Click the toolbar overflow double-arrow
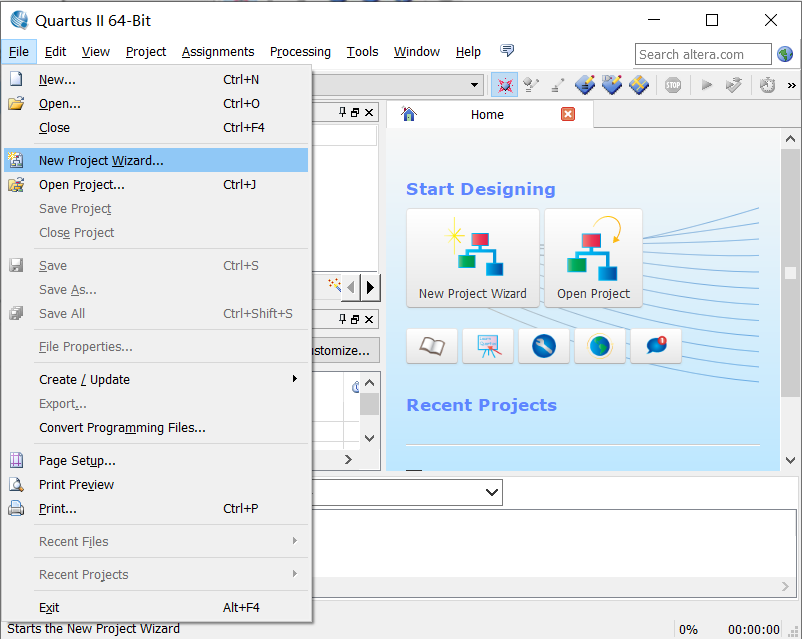 click(x=791, y=85)
